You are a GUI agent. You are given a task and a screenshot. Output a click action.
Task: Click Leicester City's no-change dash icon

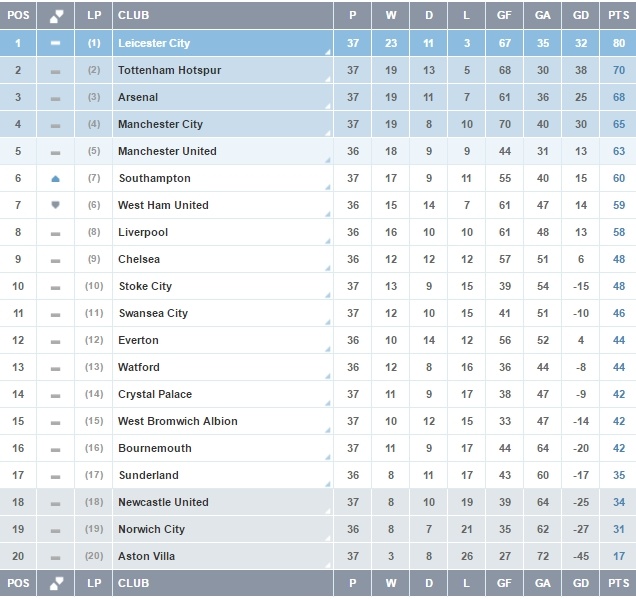point(56,44)
